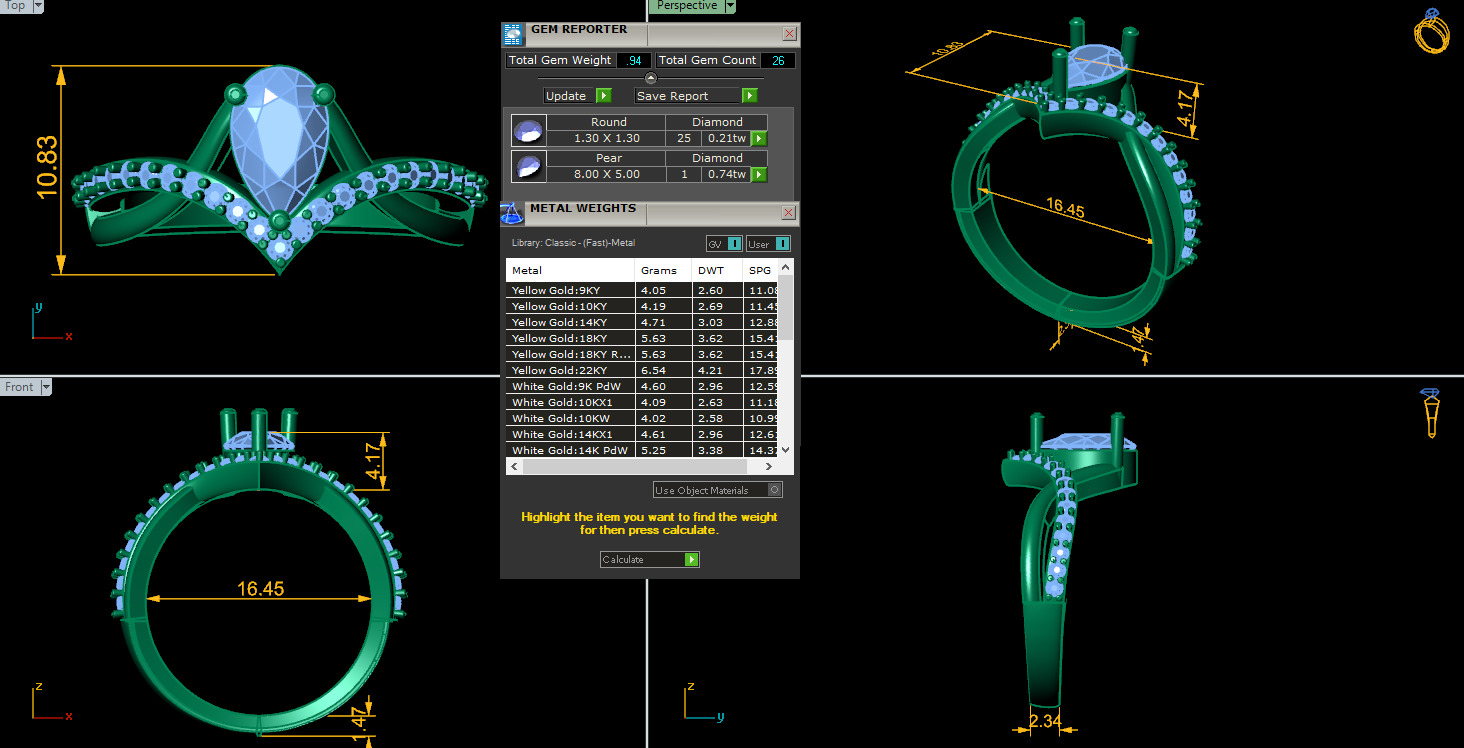
Task: Click the Update button
Action: [566, 96]
